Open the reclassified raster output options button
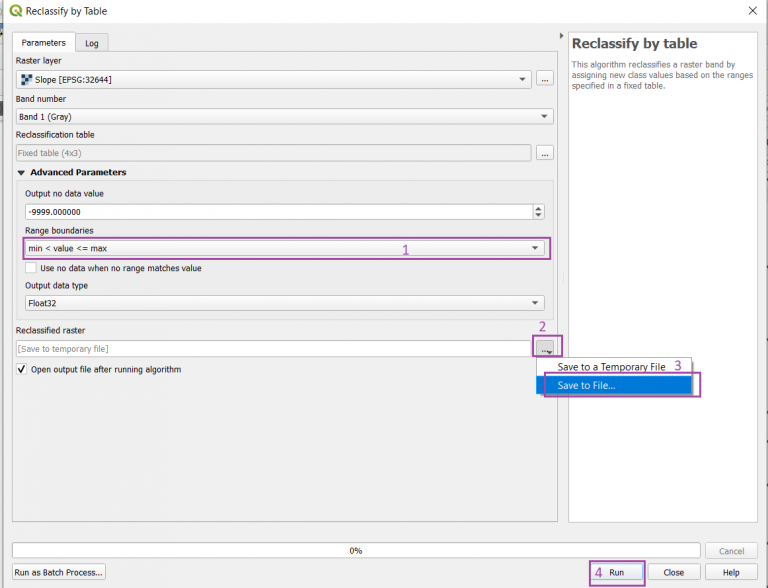The height and width of the screenshot is (588, 768). (x=545, y=348)
